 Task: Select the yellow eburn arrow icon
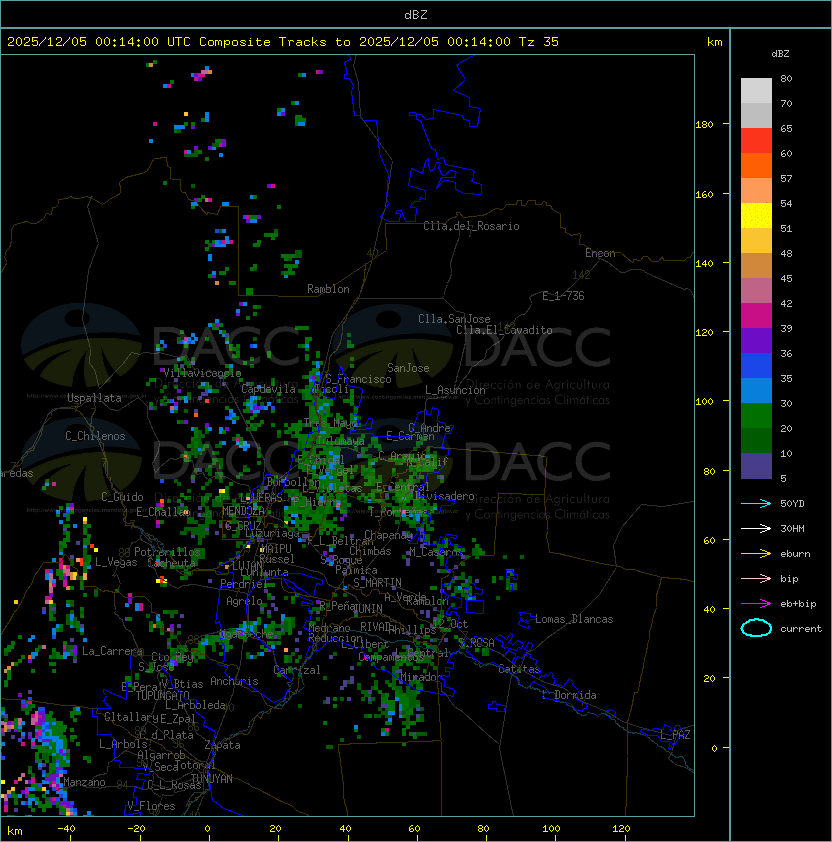[x=756, y=554]
